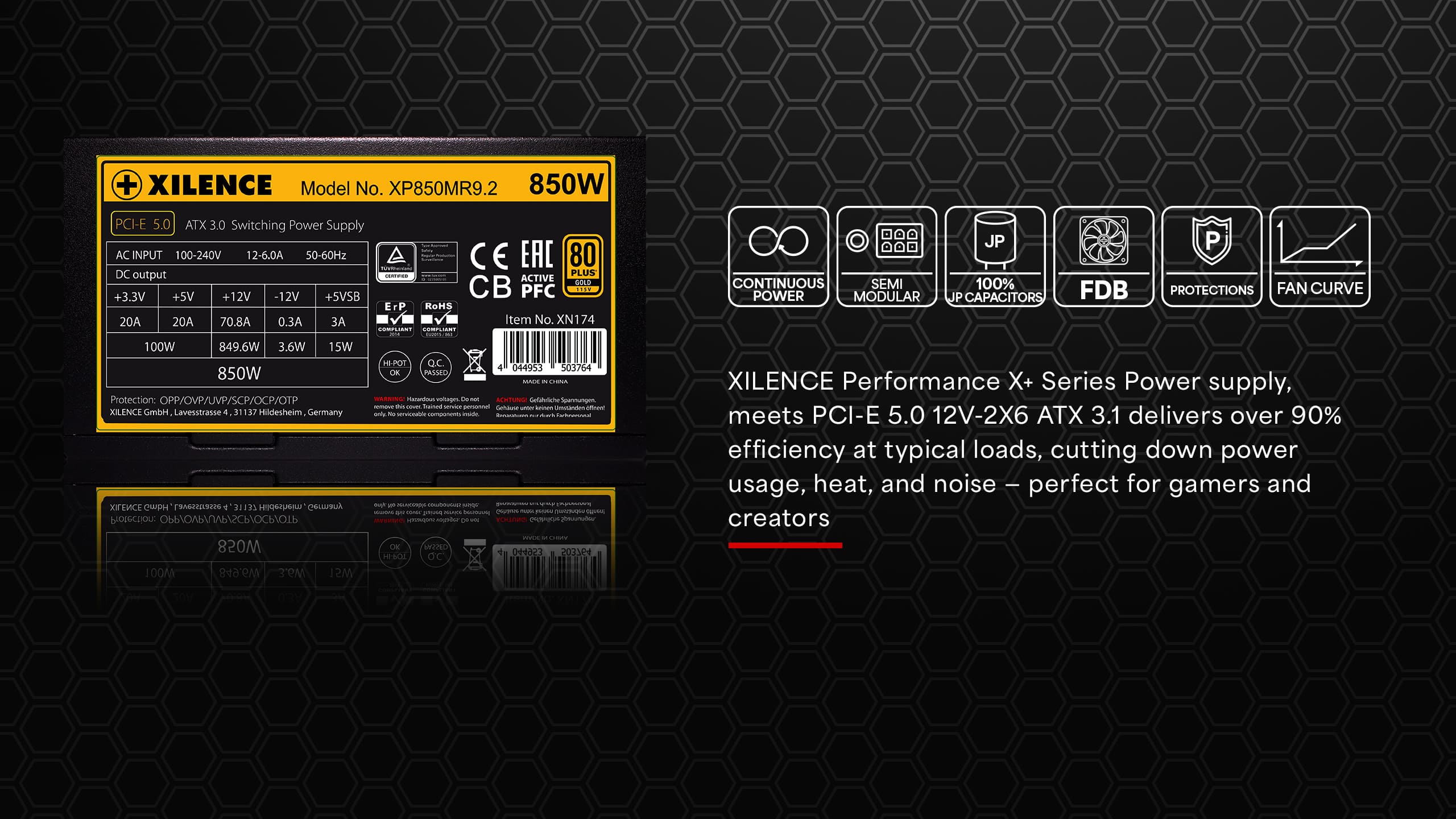
Task: Click the Protections shield icon
Action: point(1211,257)
